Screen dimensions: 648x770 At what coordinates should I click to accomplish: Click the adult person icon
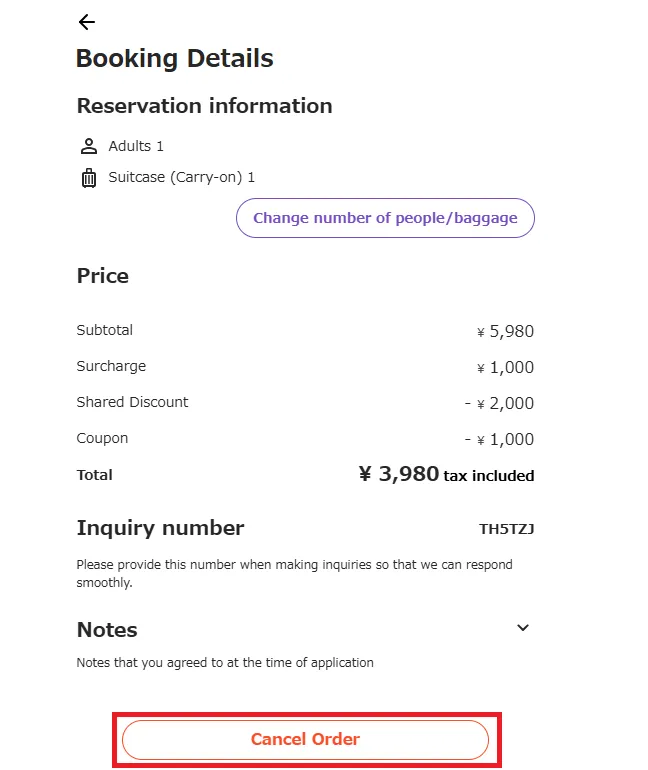click(x=88, y=146)
